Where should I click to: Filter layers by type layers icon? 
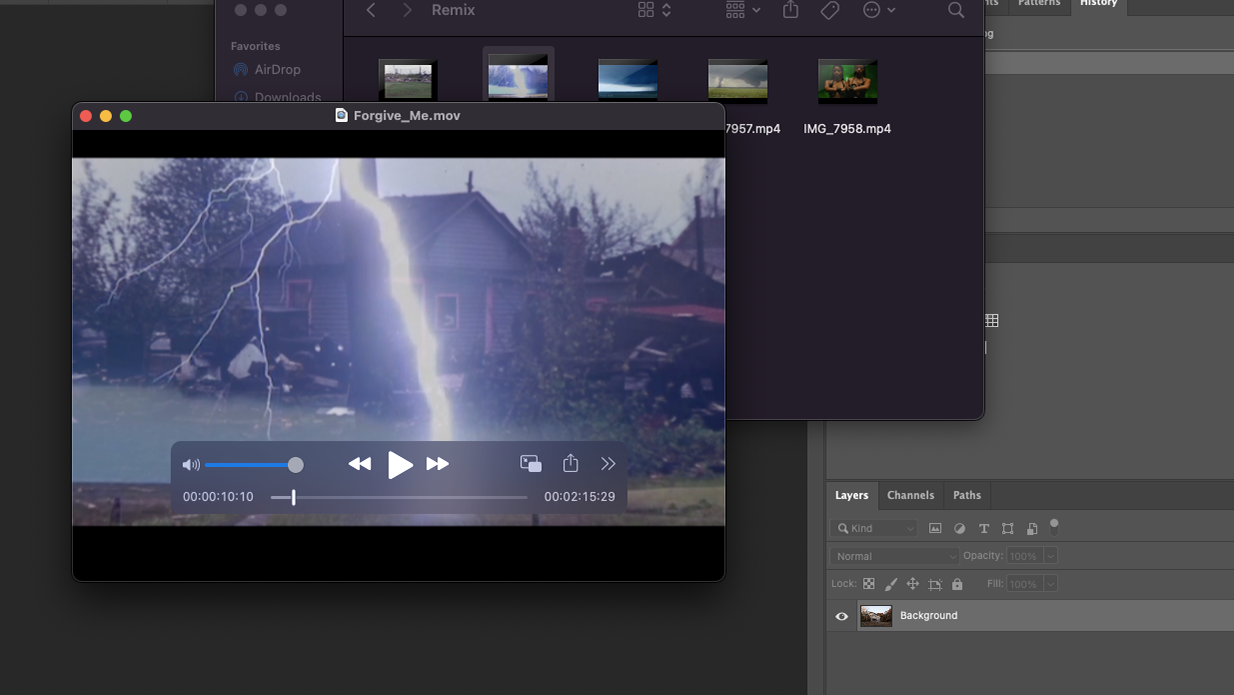984,528
